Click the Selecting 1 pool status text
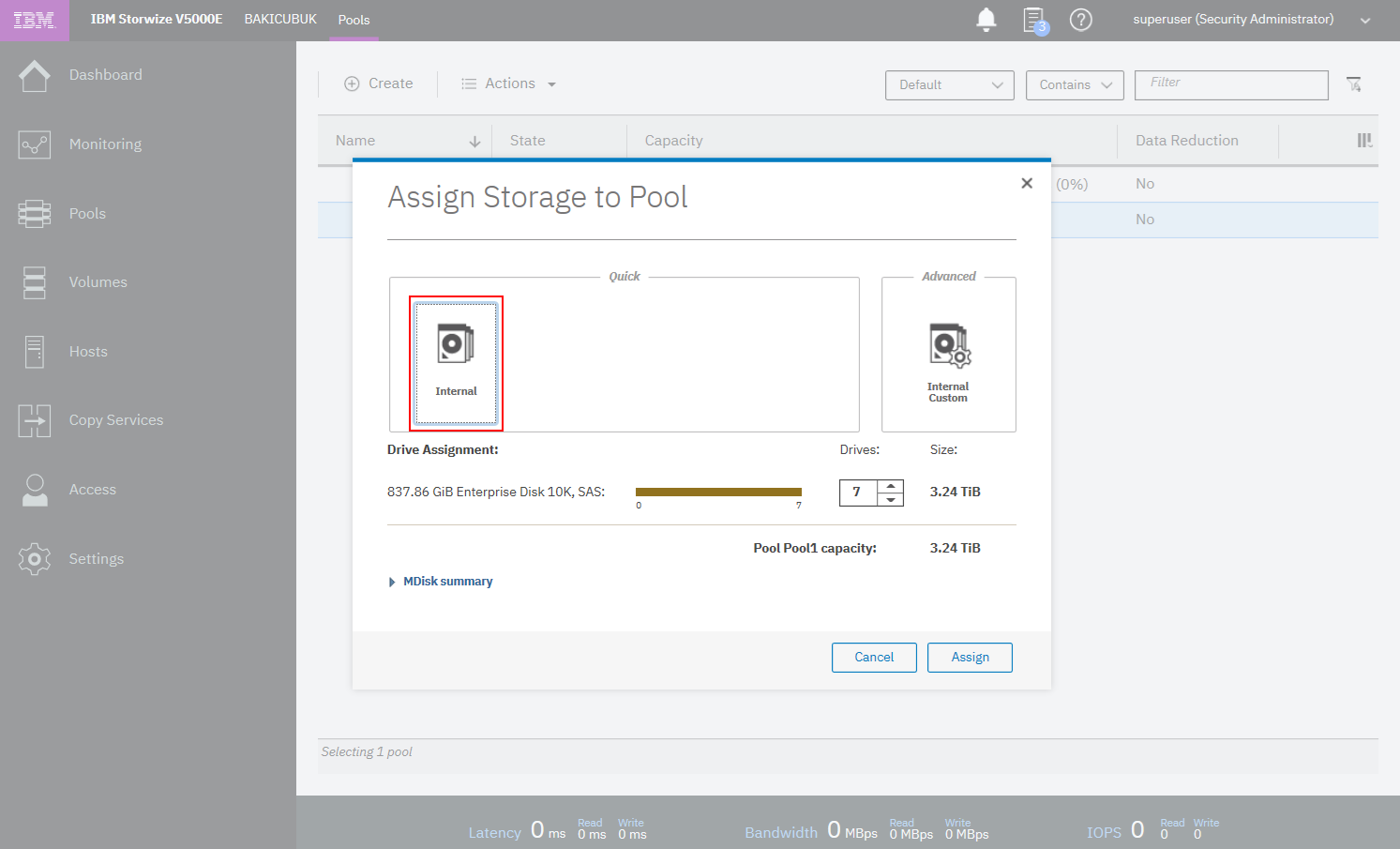 [x=367, y=752]
